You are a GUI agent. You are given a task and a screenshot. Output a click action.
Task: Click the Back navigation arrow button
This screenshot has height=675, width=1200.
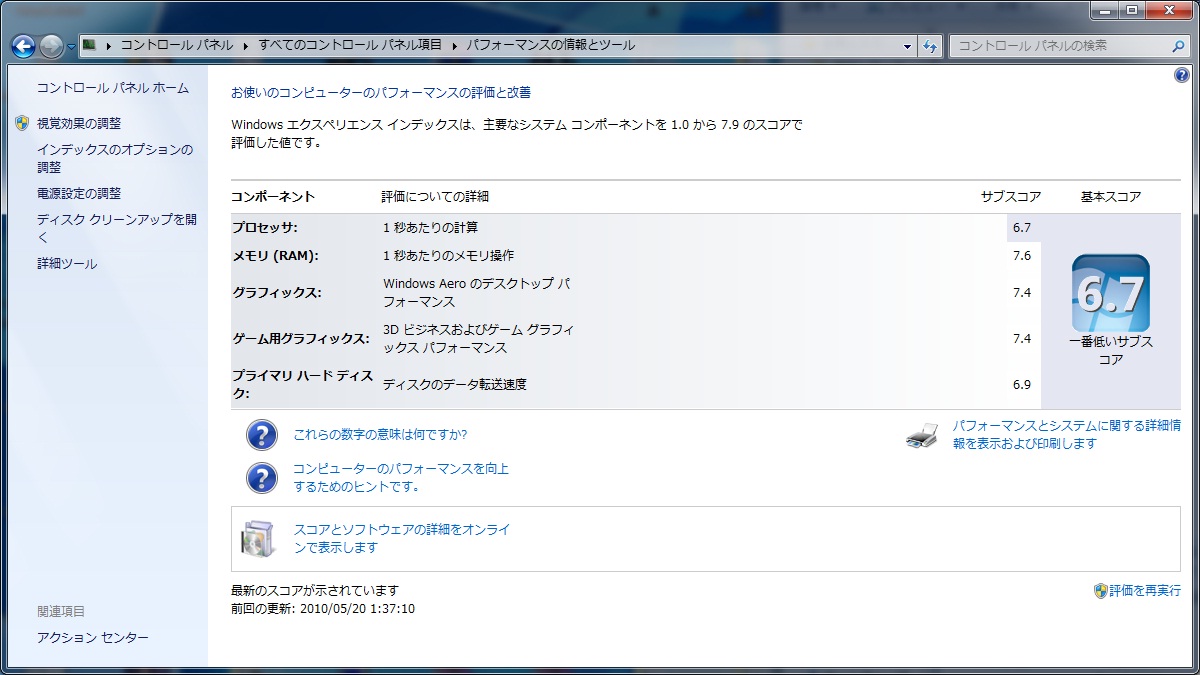click(24, 46)
